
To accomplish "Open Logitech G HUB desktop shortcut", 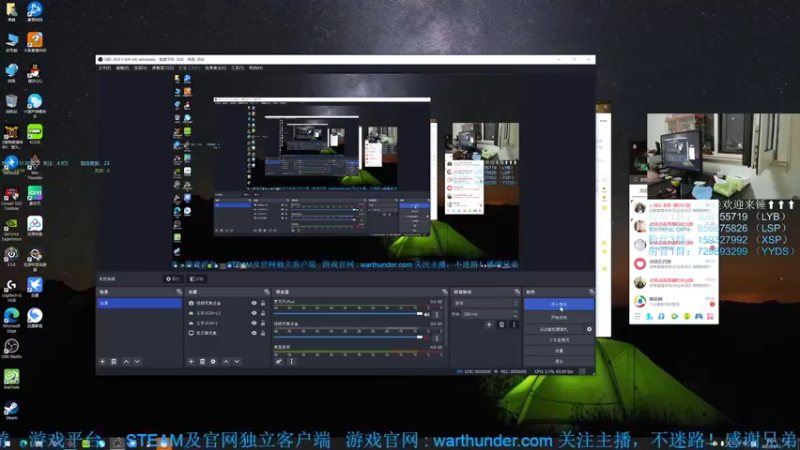I will point(11,289).
